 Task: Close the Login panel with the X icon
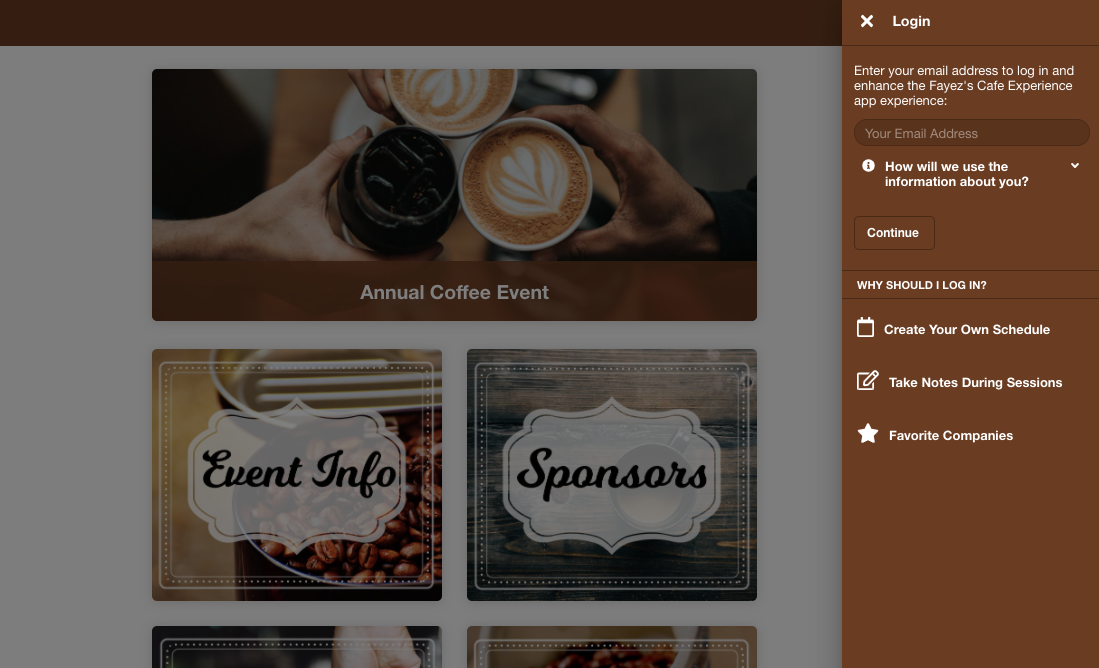pos(867,21)
